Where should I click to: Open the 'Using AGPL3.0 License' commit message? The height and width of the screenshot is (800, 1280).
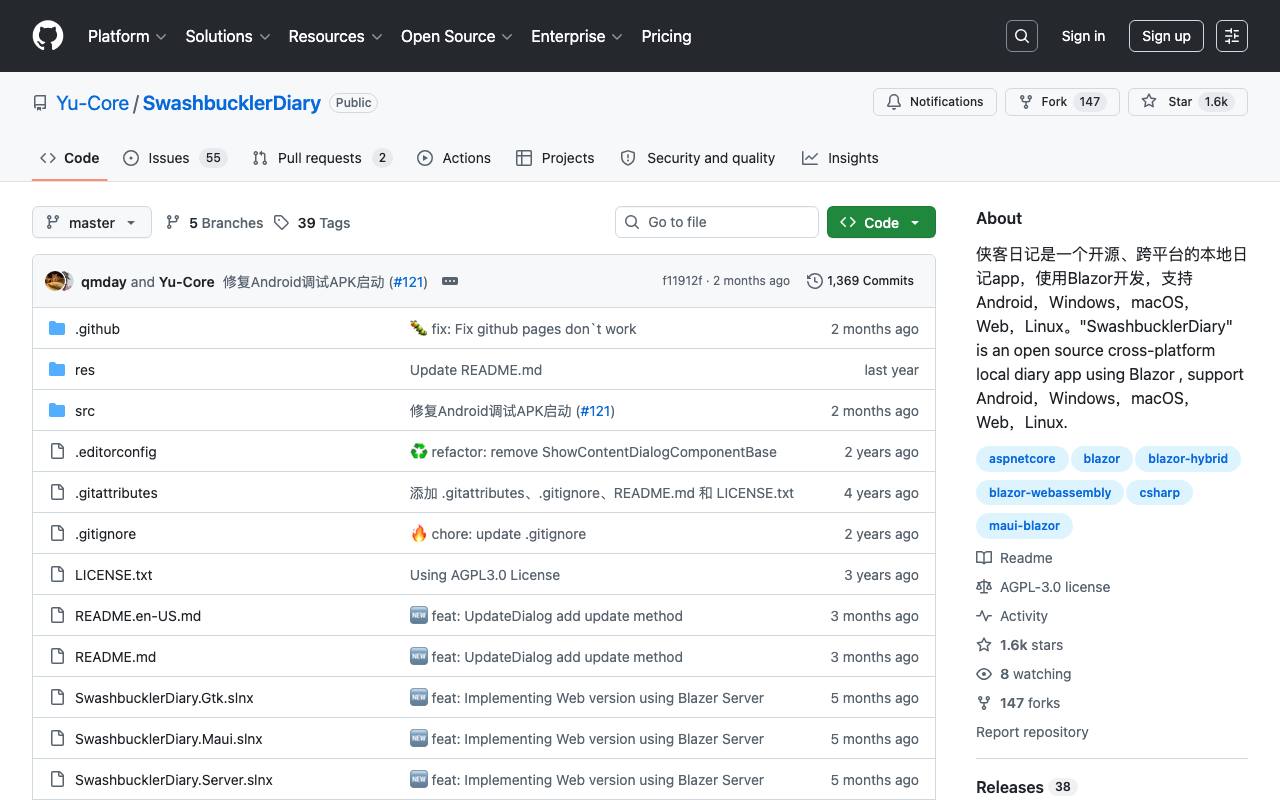tap(485, 575)
